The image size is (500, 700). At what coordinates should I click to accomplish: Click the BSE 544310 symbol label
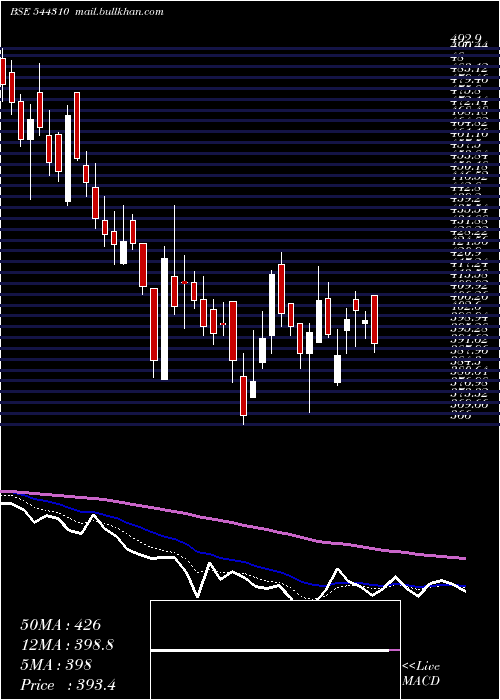click(40, 12)
